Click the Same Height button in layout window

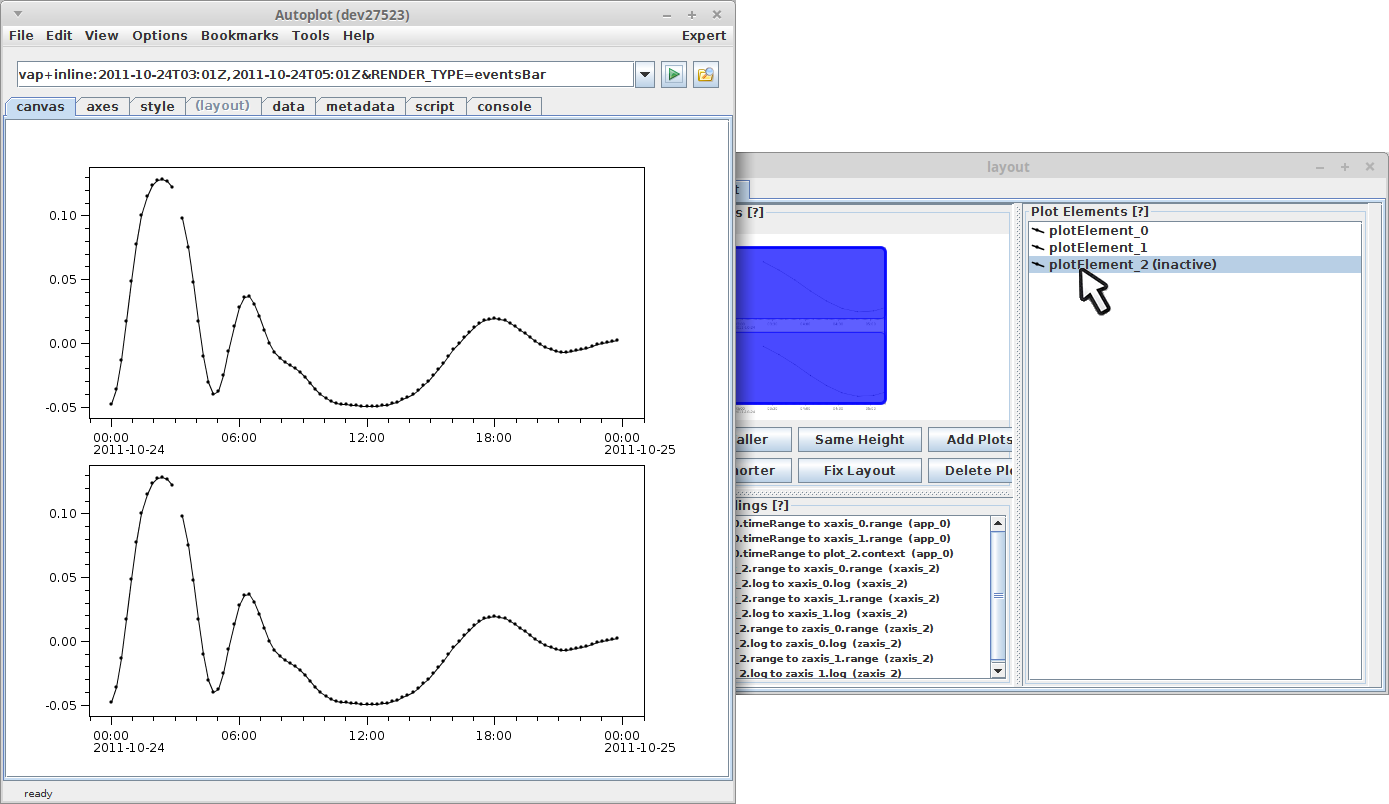coord(859,439)
